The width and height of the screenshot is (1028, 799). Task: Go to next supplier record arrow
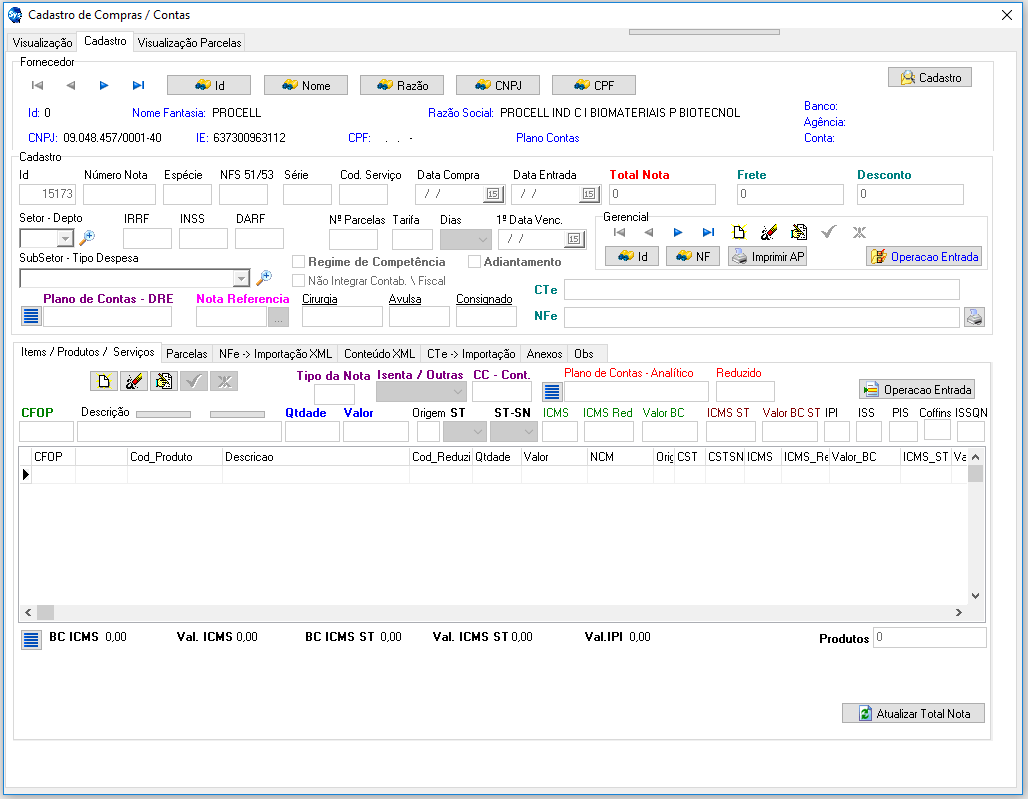[x=104, y=86]
